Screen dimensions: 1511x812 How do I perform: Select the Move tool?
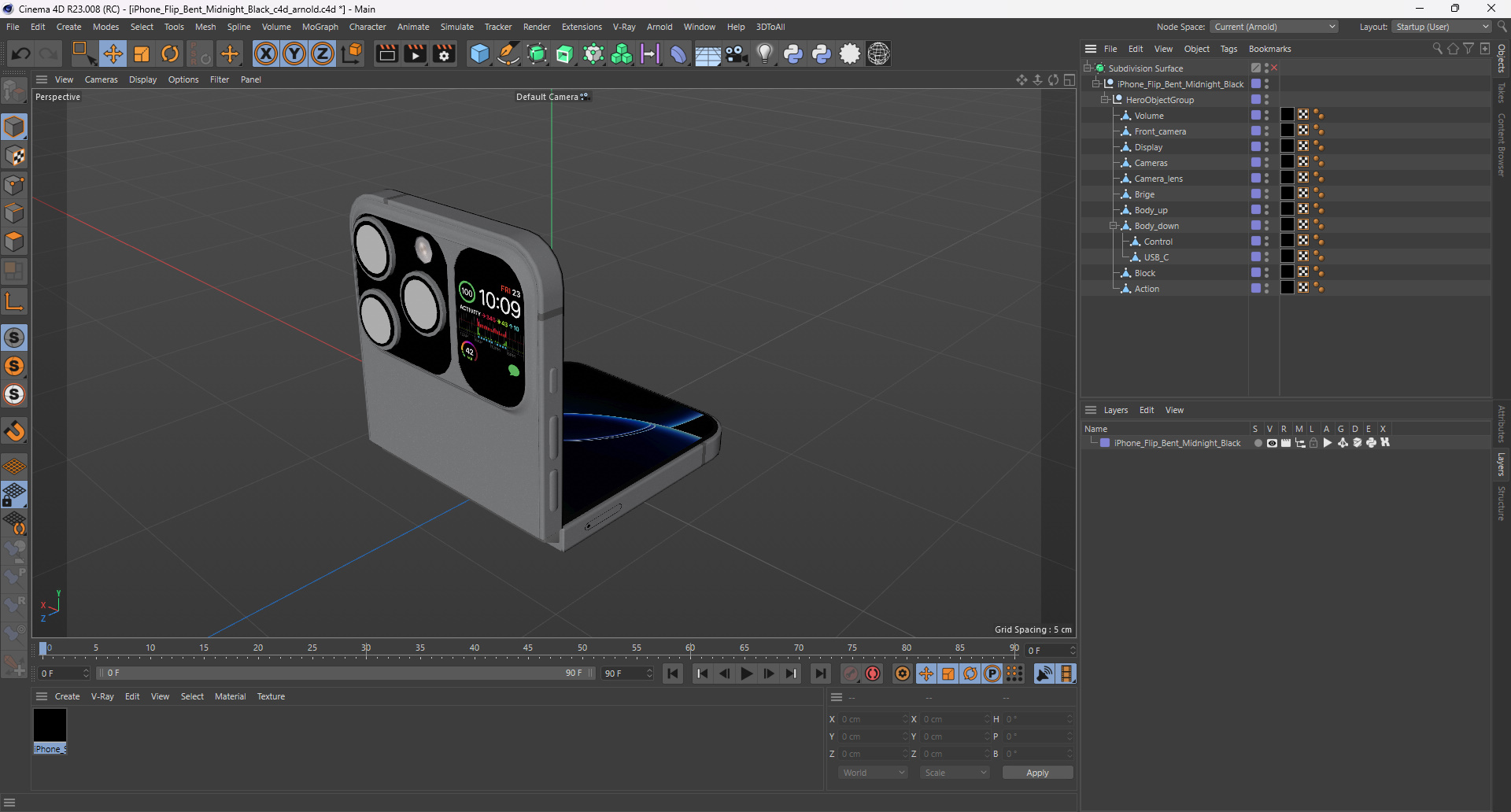pyautogui.click(x=113, y=54)
